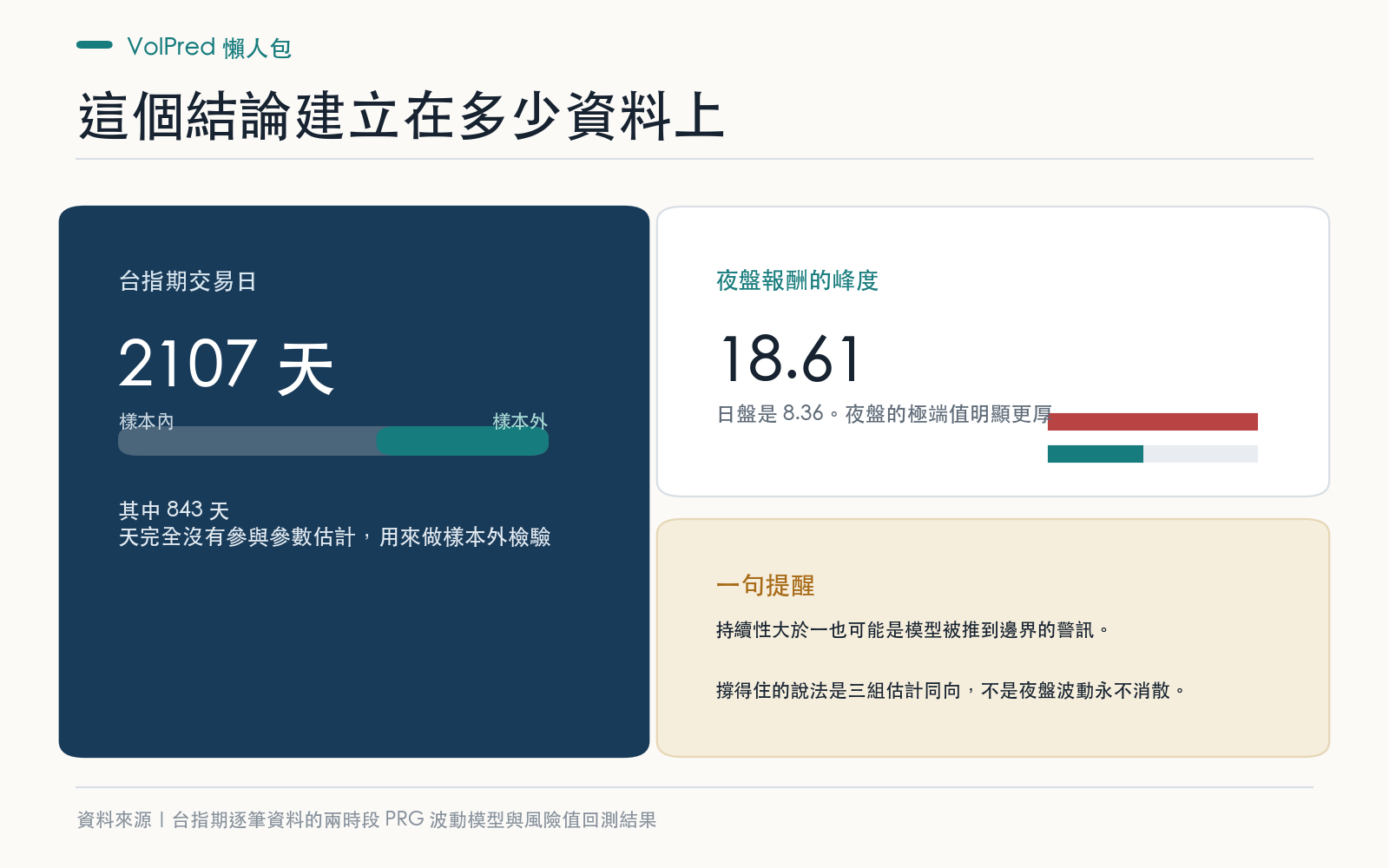Select the title 這個結論建立在多少資料上
Viewport: 1389px width, 868px height.
[x=401, y=116]
